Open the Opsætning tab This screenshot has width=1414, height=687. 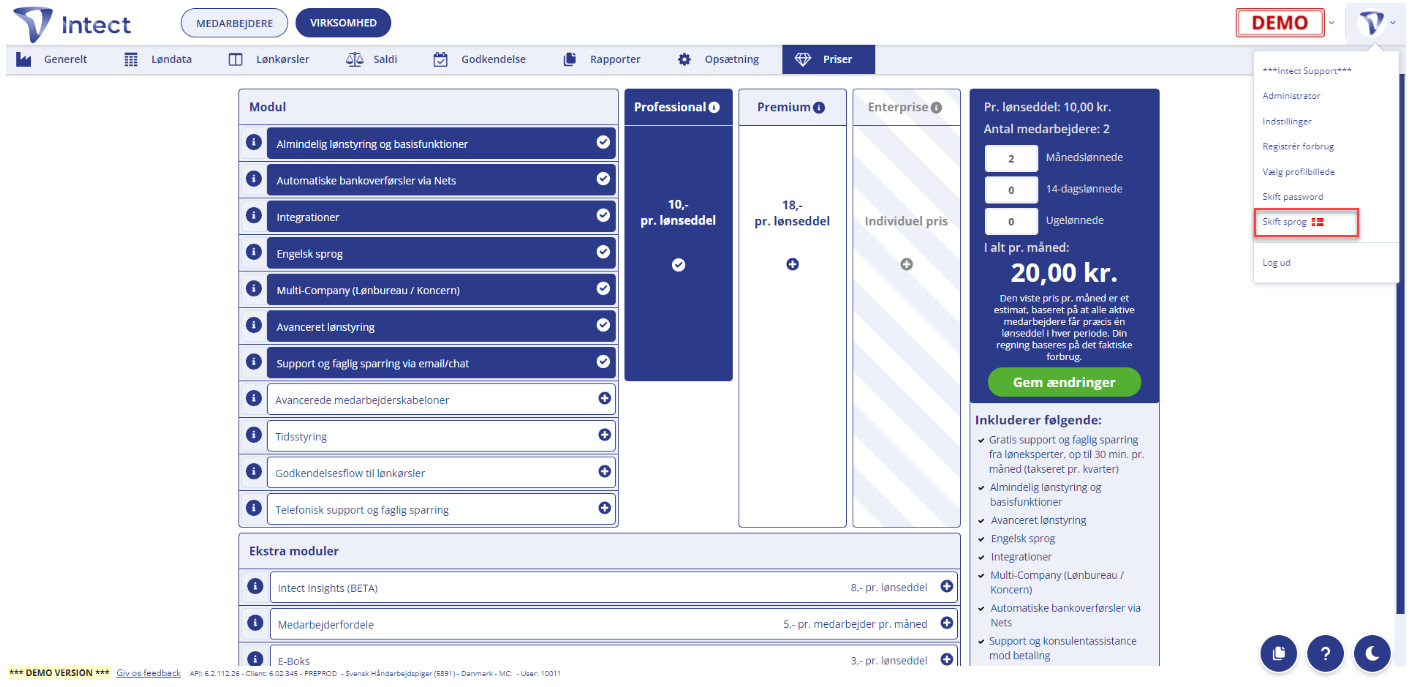[x=718, y=59]
